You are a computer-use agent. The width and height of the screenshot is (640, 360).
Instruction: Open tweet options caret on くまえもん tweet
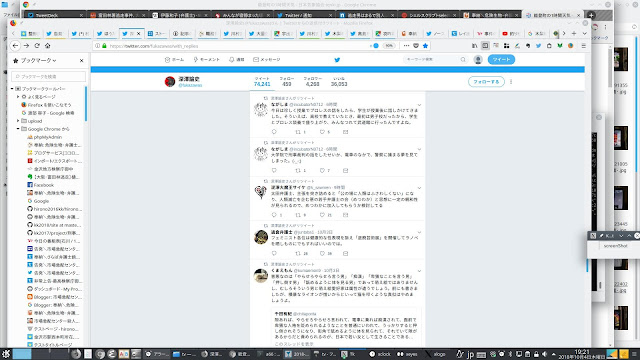tap(419, 271)
